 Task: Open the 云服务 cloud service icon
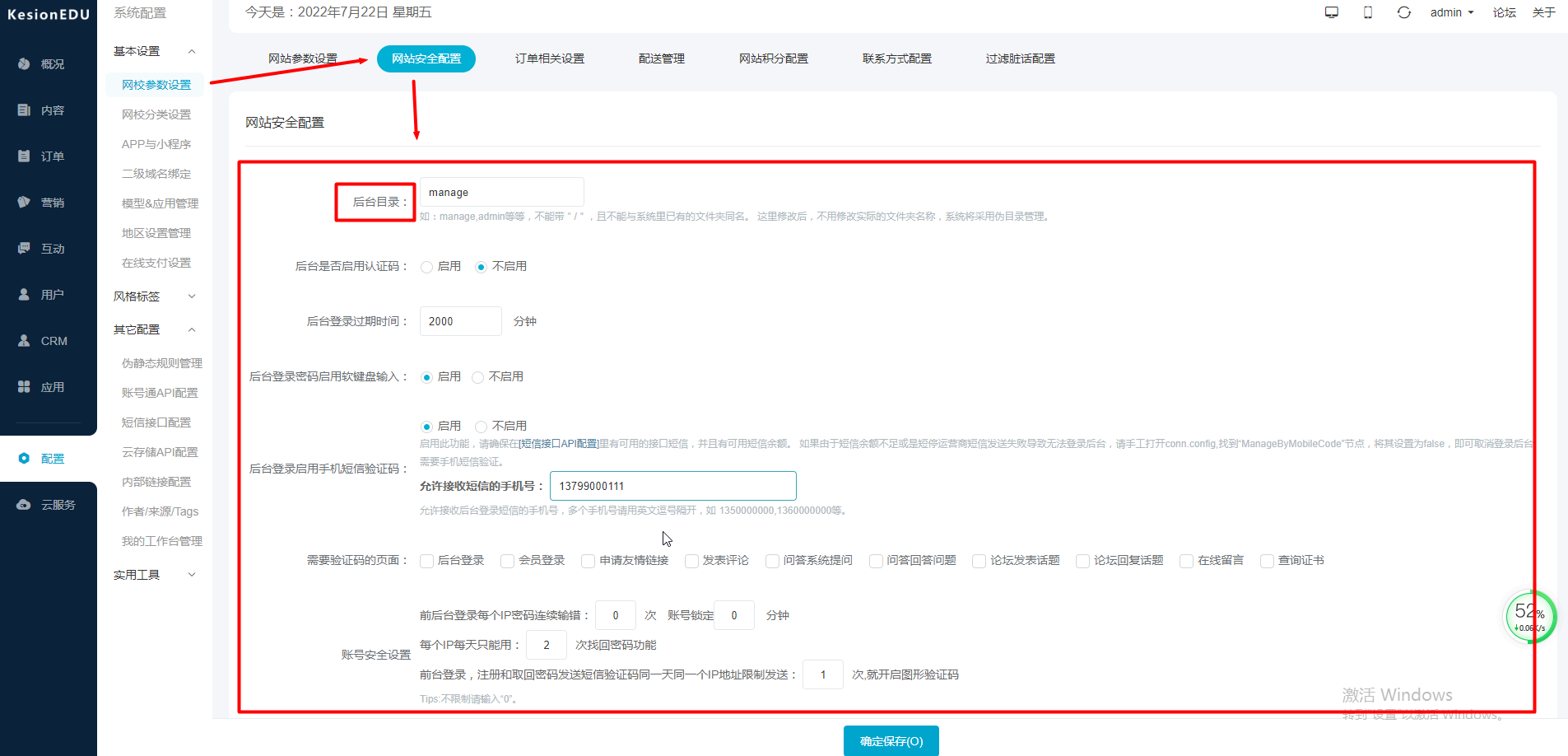pyautogui.click(x=24, y=505)
